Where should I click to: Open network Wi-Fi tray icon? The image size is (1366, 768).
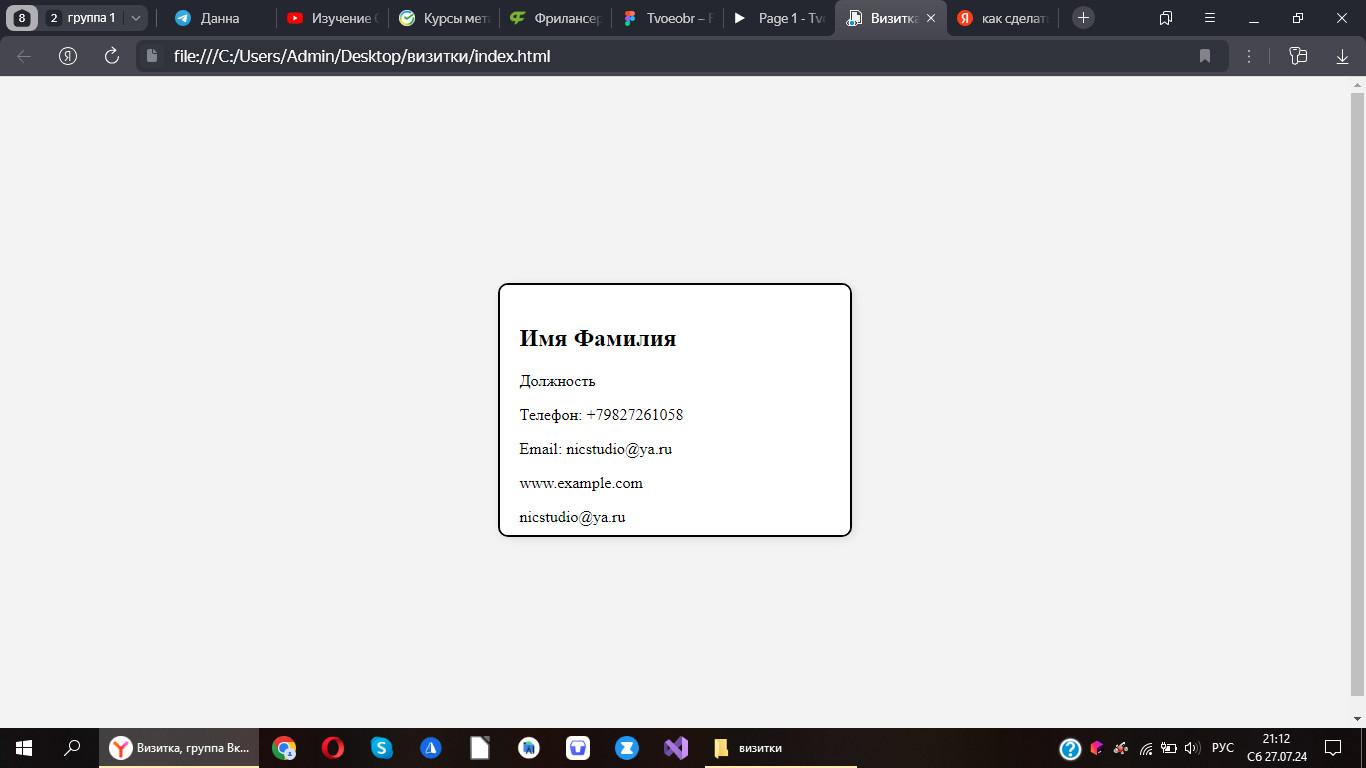(1146, 748)
